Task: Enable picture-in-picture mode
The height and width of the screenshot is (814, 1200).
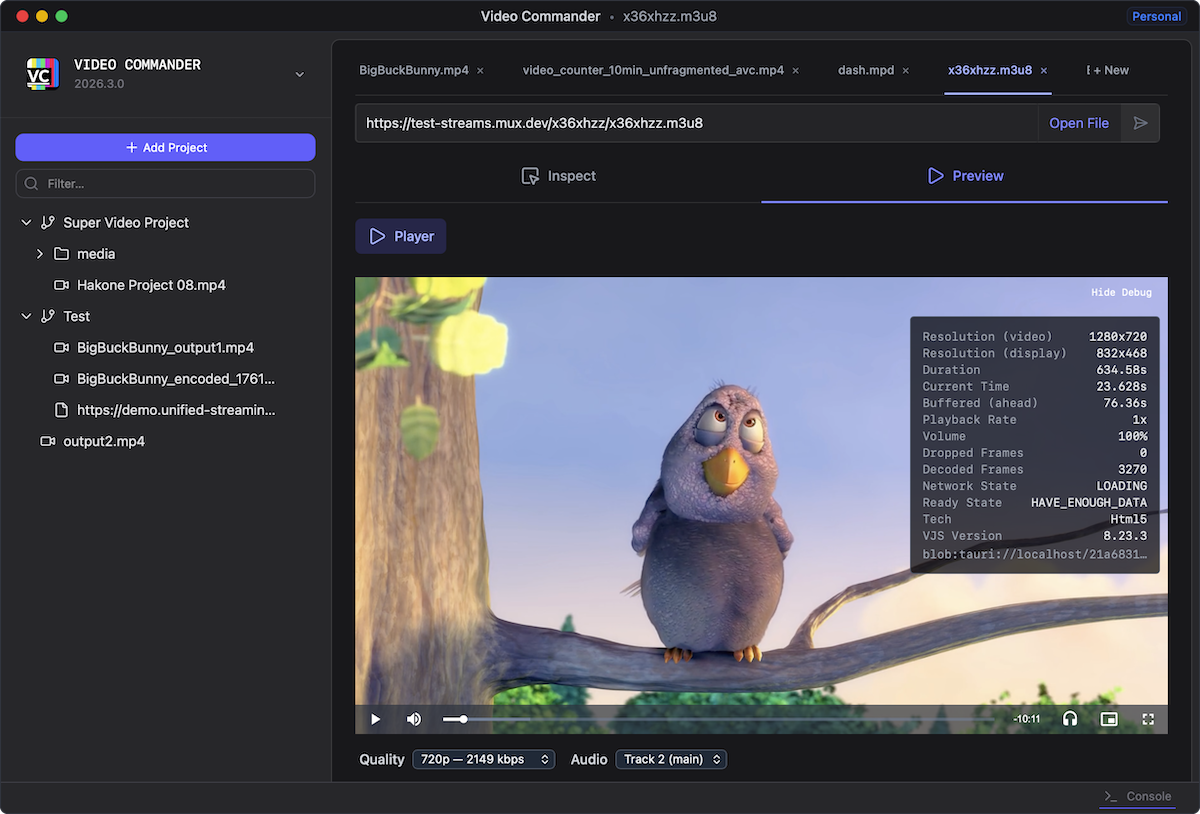Action: point(1108,719)
